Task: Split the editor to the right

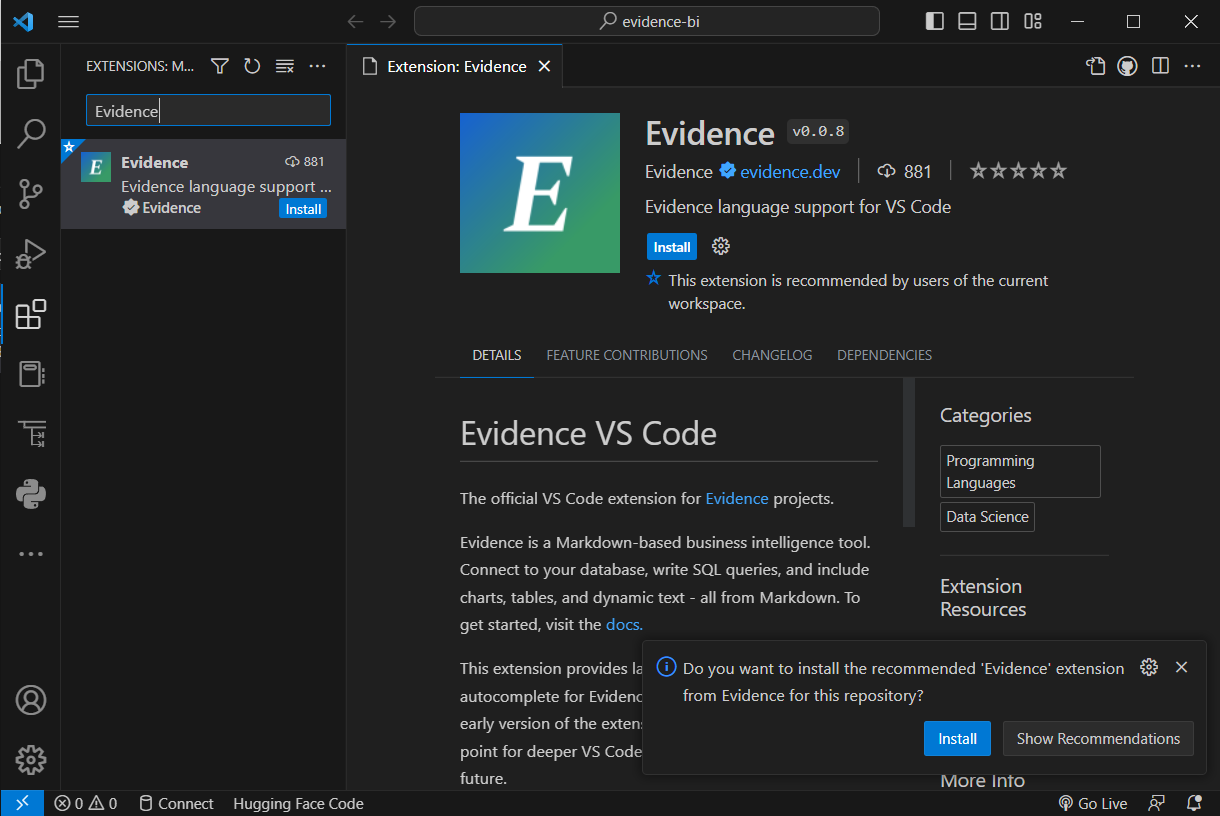Action: pos(1160,66)
